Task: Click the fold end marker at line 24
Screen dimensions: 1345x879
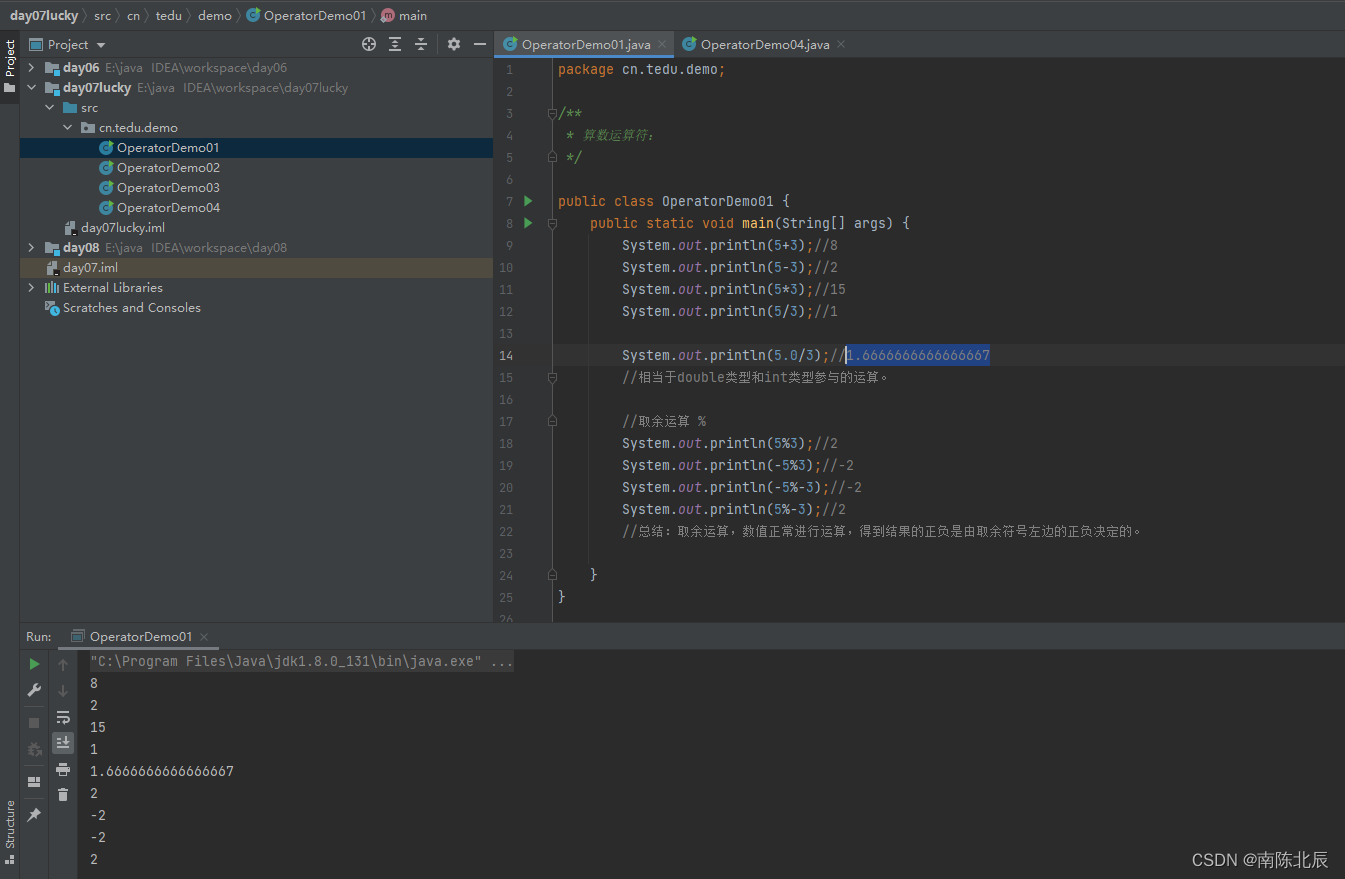Action: [x=552, y=575]
